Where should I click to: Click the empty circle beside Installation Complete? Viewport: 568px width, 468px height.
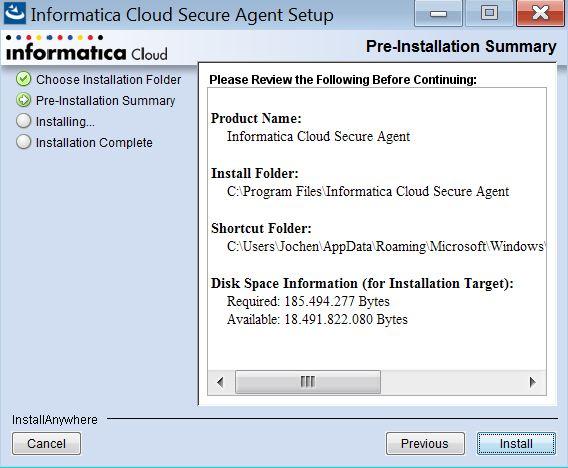click(x=24, y=142)
